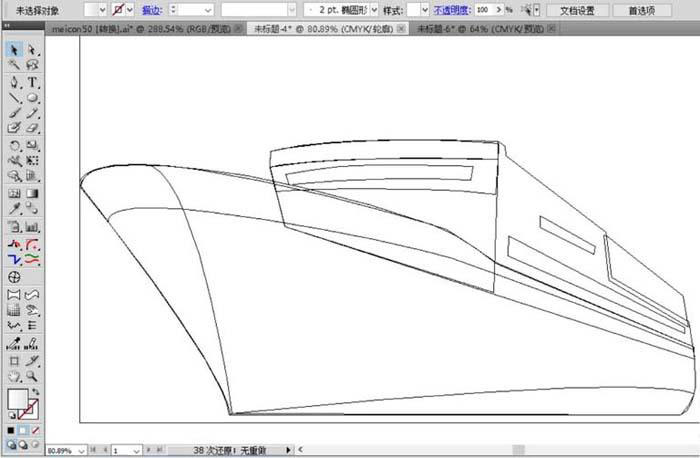Select the Type (T) tool
The image size is (700, 458).
pyautogui.click(x=32, y=82)
